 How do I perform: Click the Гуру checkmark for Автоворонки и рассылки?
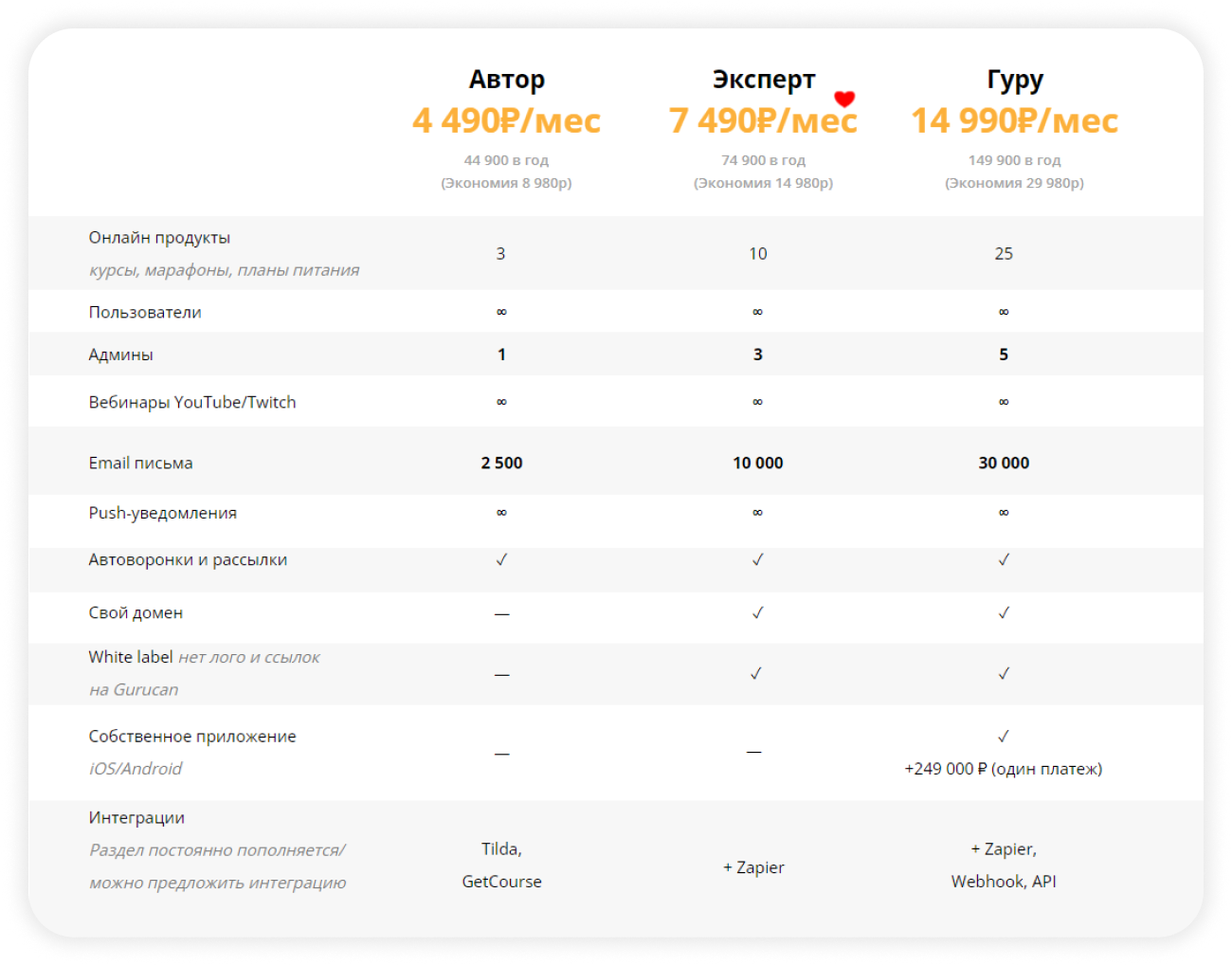pyautogui.click(x=1004, y=559)
